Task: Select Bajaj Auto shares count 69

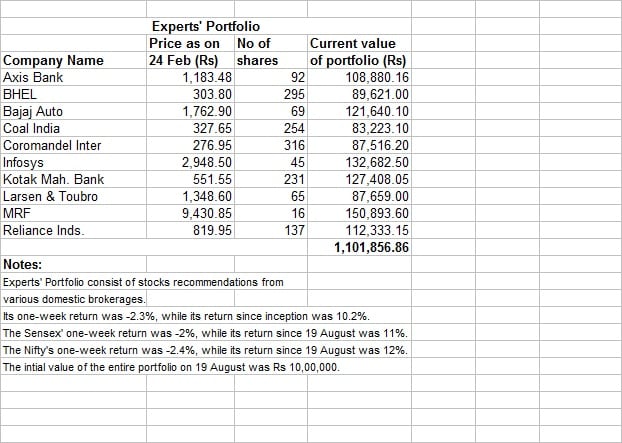Action: click(x=271, y=111)
